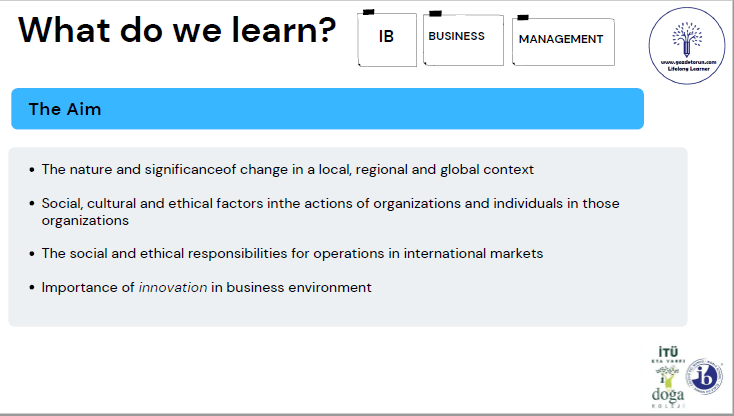The height and width of the screenshot is (416, 734).
Task: Select the MANAGEMENT note card
Action: click(x=561, y=41)
